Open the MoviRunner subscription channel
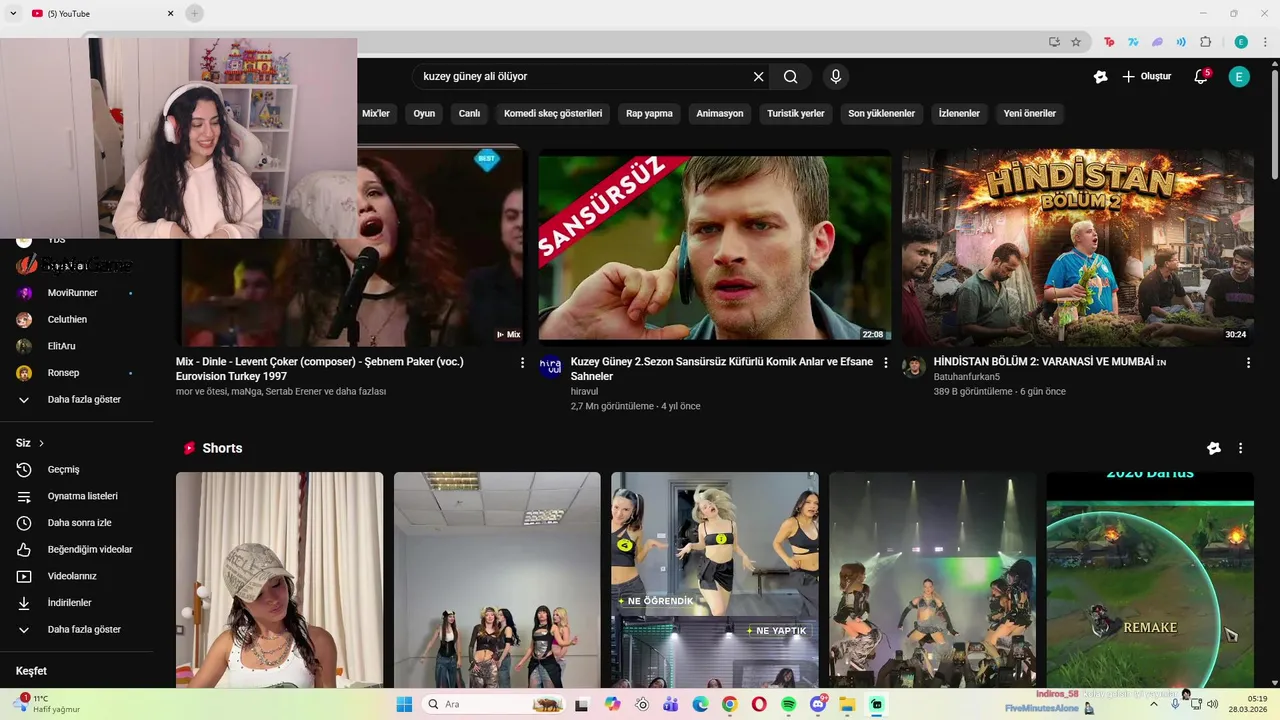Screen dimensions: 1280x720 tap(74, 293)
